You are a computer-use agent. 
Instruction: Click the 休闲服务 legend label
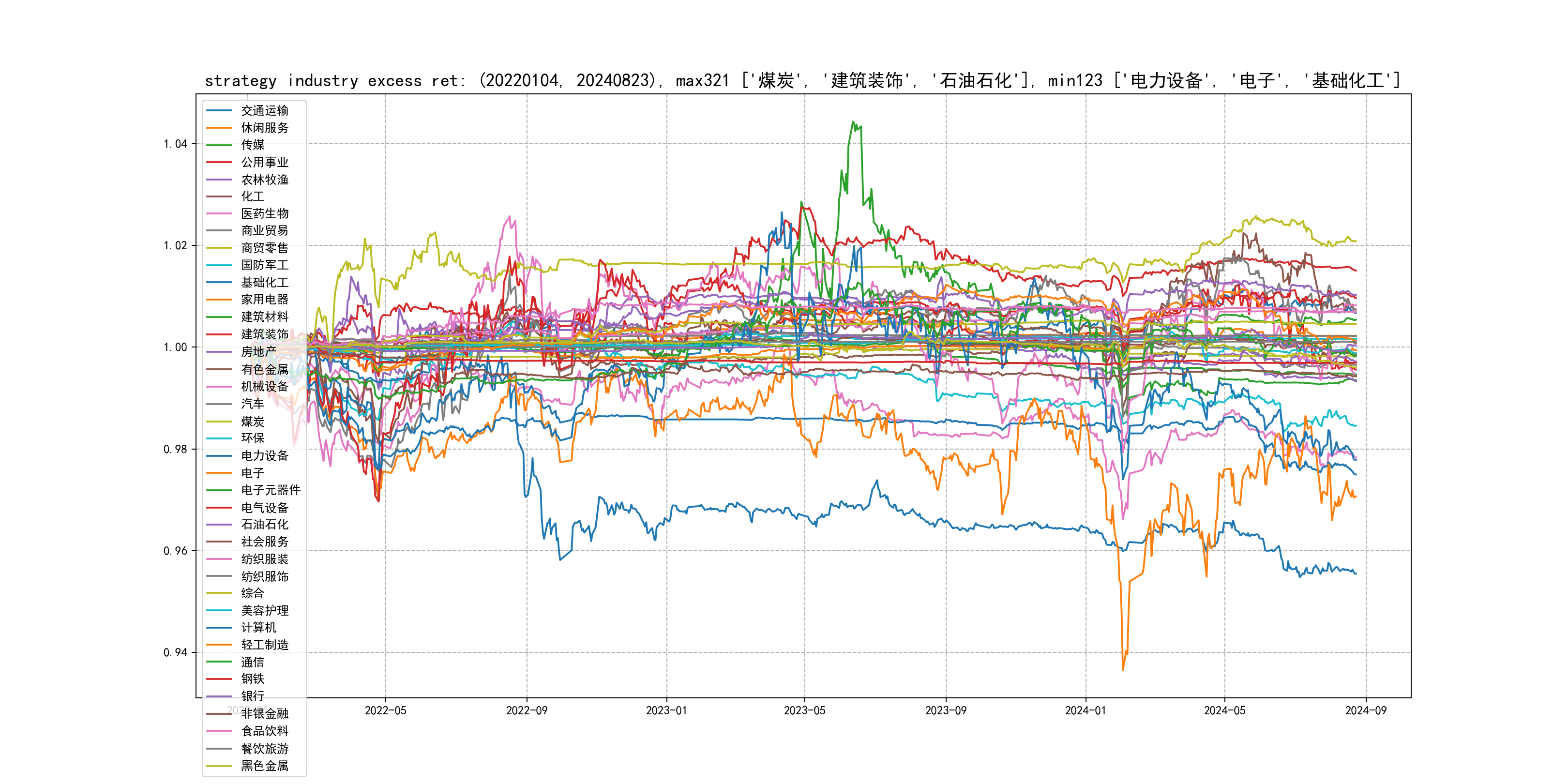[264, 128]
